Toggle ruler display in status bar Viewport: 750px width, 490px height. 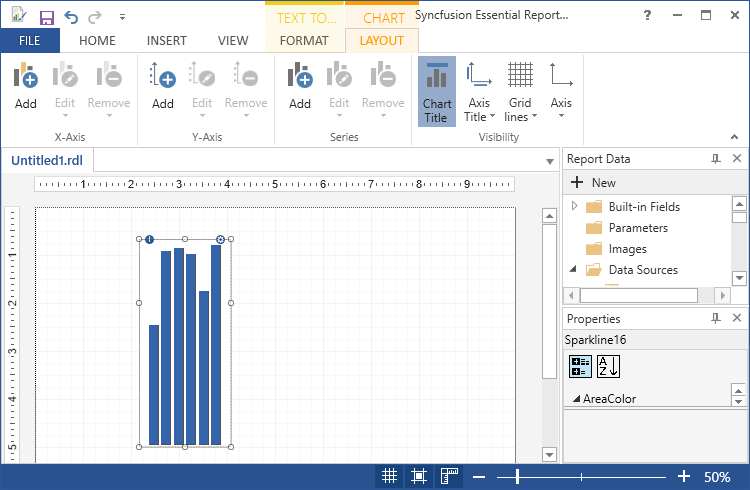click(x=449, y=477)
